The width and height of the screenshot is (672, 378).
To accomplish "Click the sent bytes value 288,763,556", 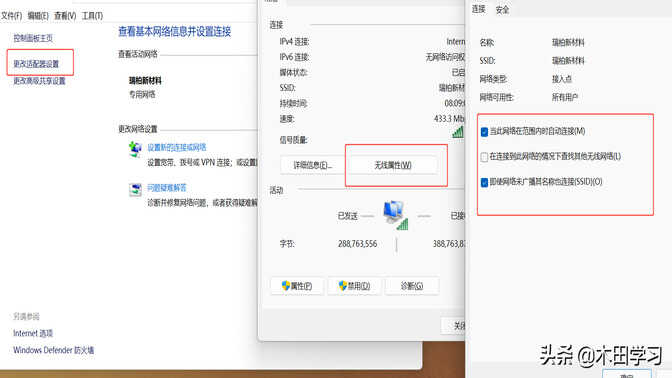I will click(x=357, y=244).
